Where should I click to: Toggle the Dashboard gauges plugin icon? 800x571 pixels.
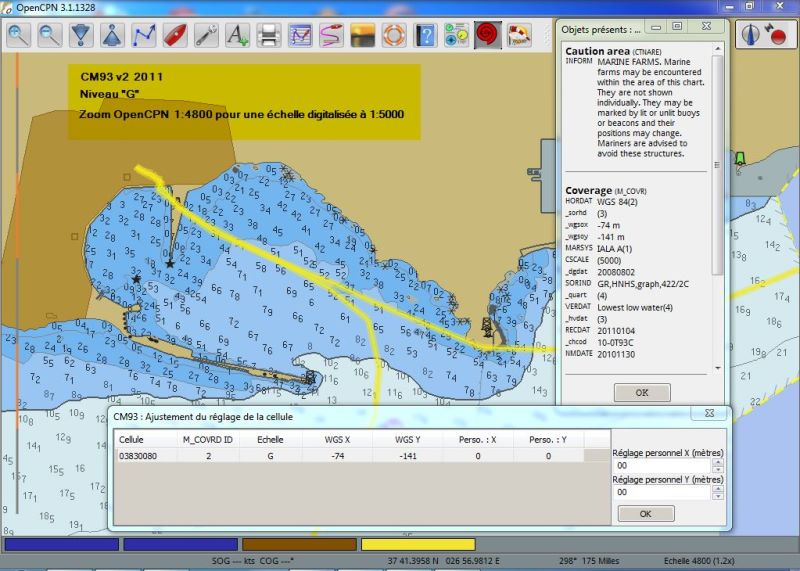[457, 35]
